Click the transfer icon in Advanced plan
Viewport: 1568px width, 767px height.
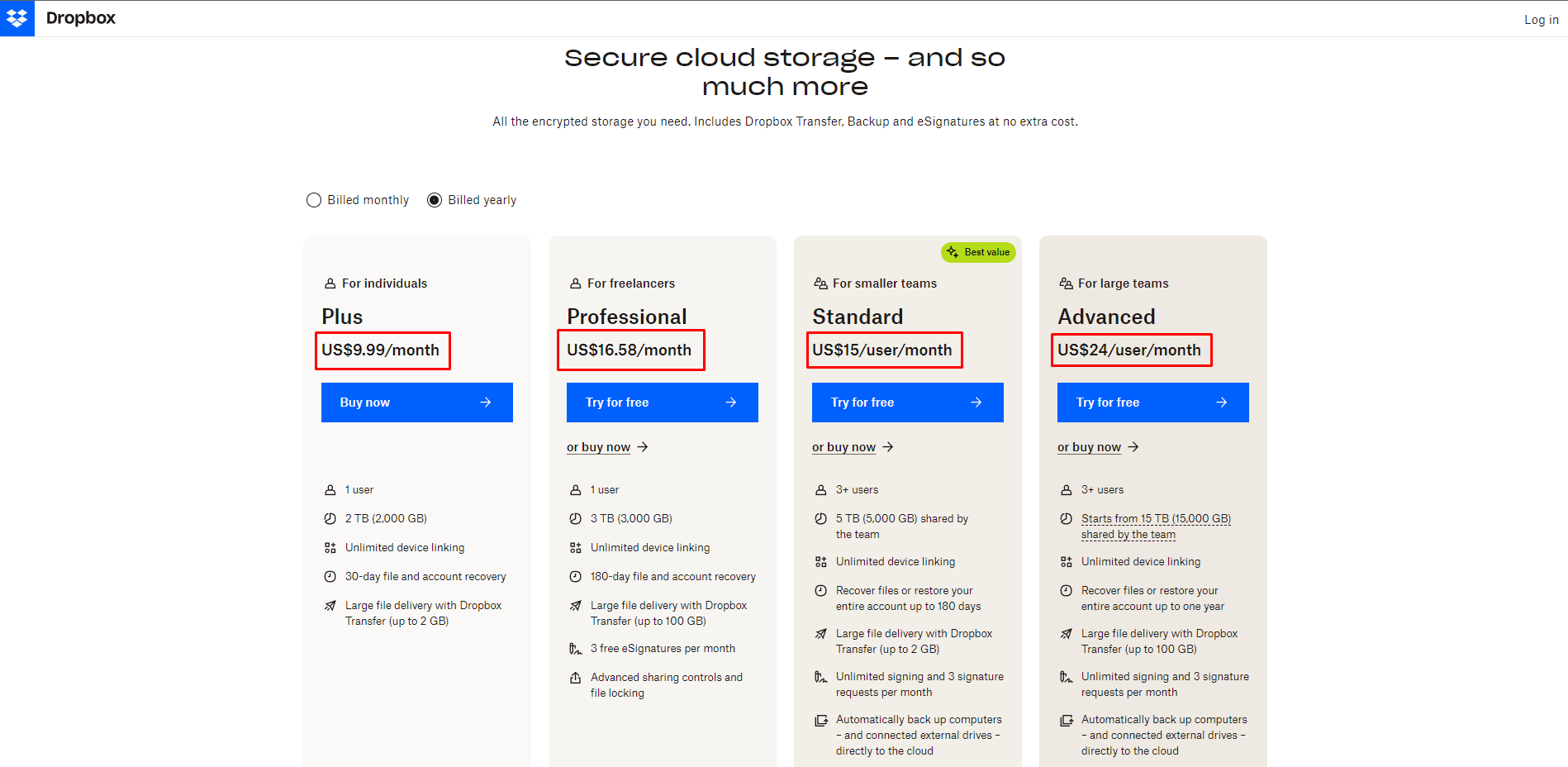1066,634
